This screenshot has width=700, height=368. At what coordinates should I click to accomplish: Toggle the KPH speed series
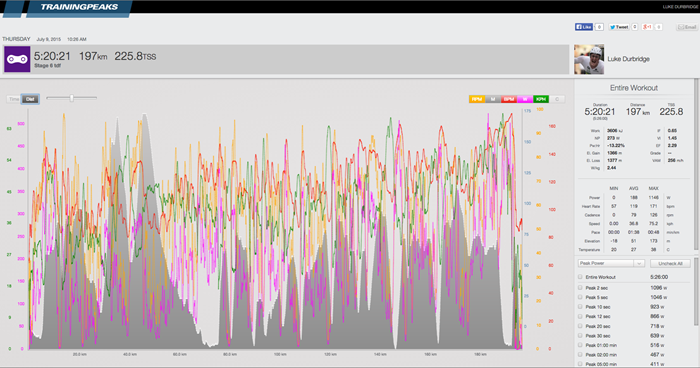pyautogui.click(x=541, y=99)
